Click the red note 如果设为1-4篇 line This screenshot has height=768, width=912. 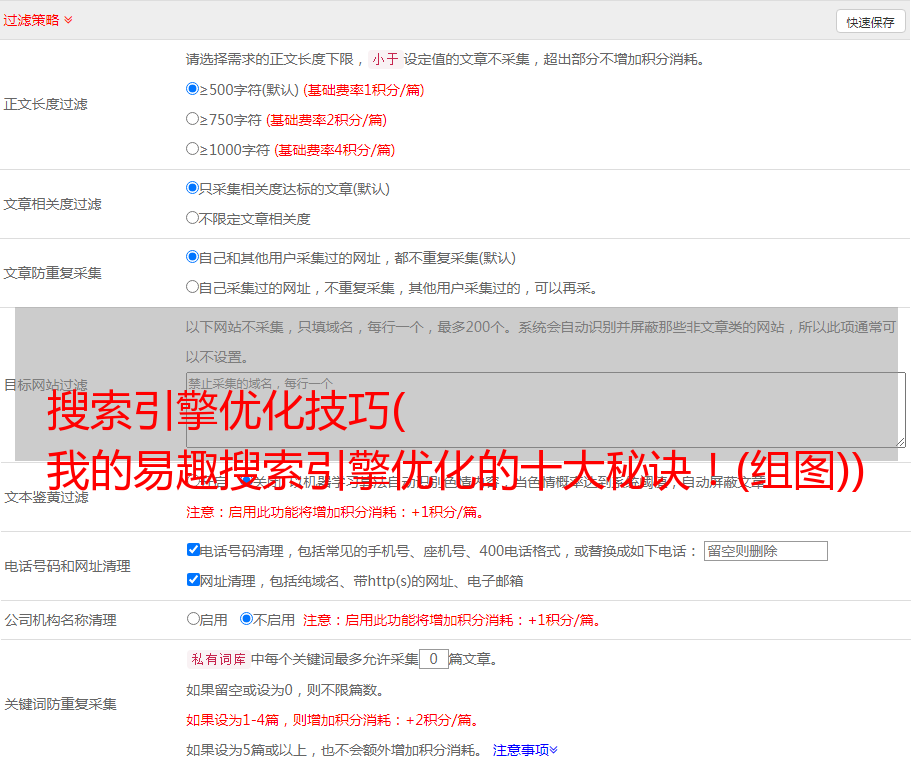(334, 720)
